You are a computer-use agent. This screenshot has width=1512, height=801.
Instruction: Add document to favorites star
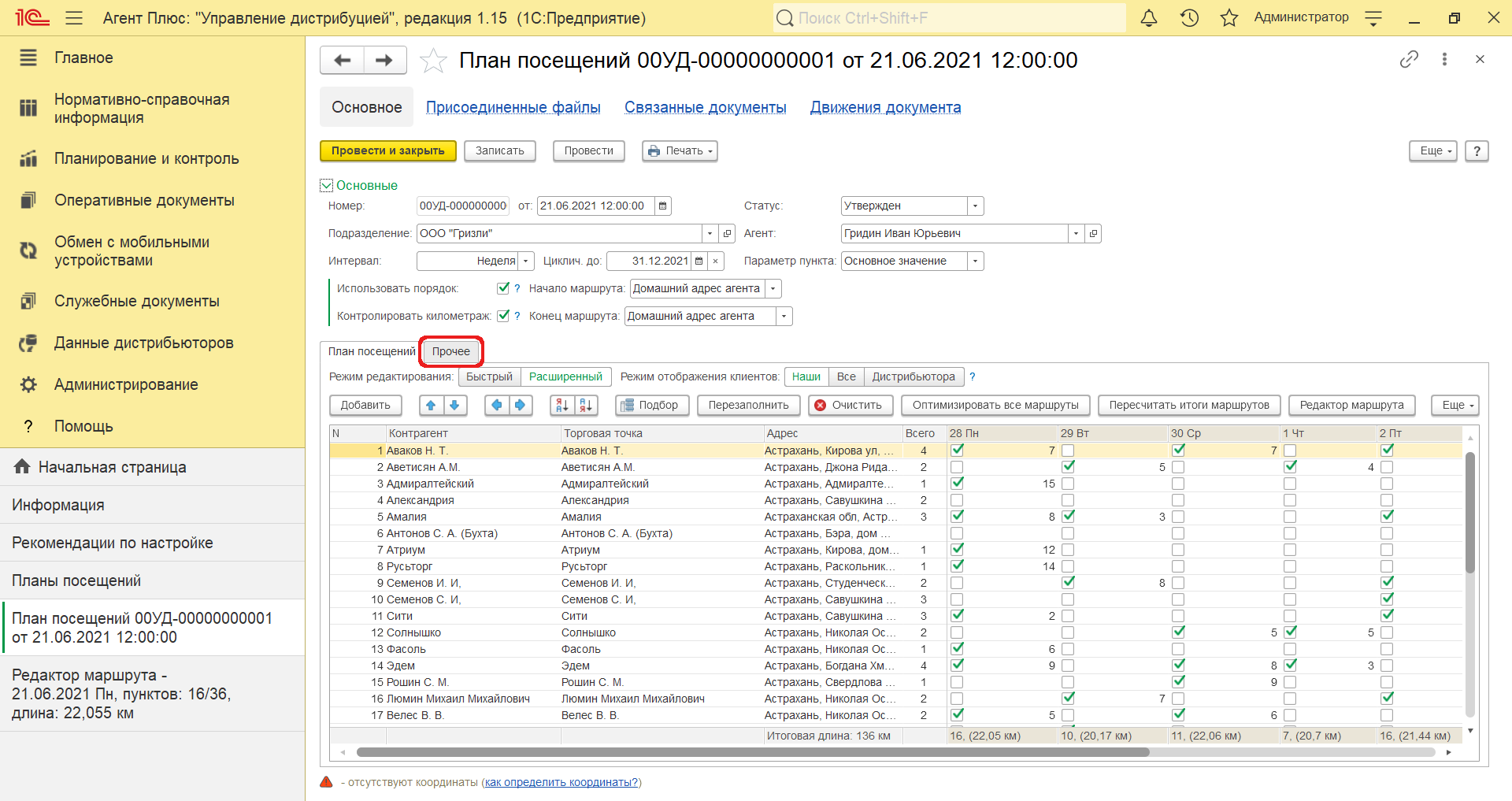tap(433, 61)
